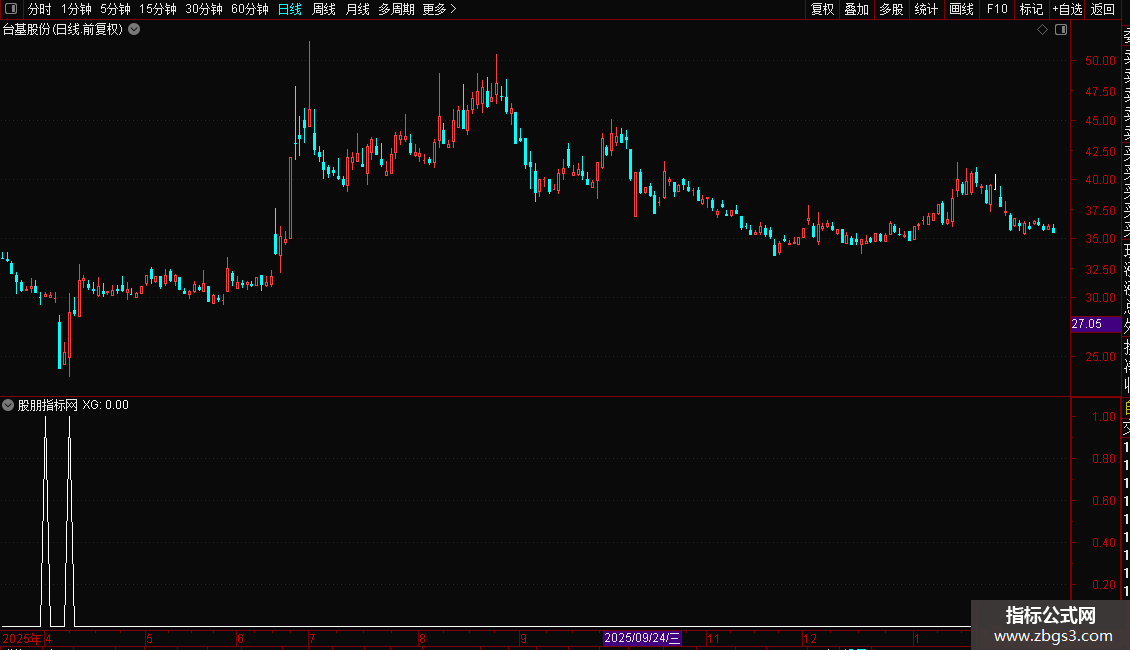Switch to 周线 weekly chart
The height and width of the screenshot is (650, 1130).
click(x=324, y=9)
